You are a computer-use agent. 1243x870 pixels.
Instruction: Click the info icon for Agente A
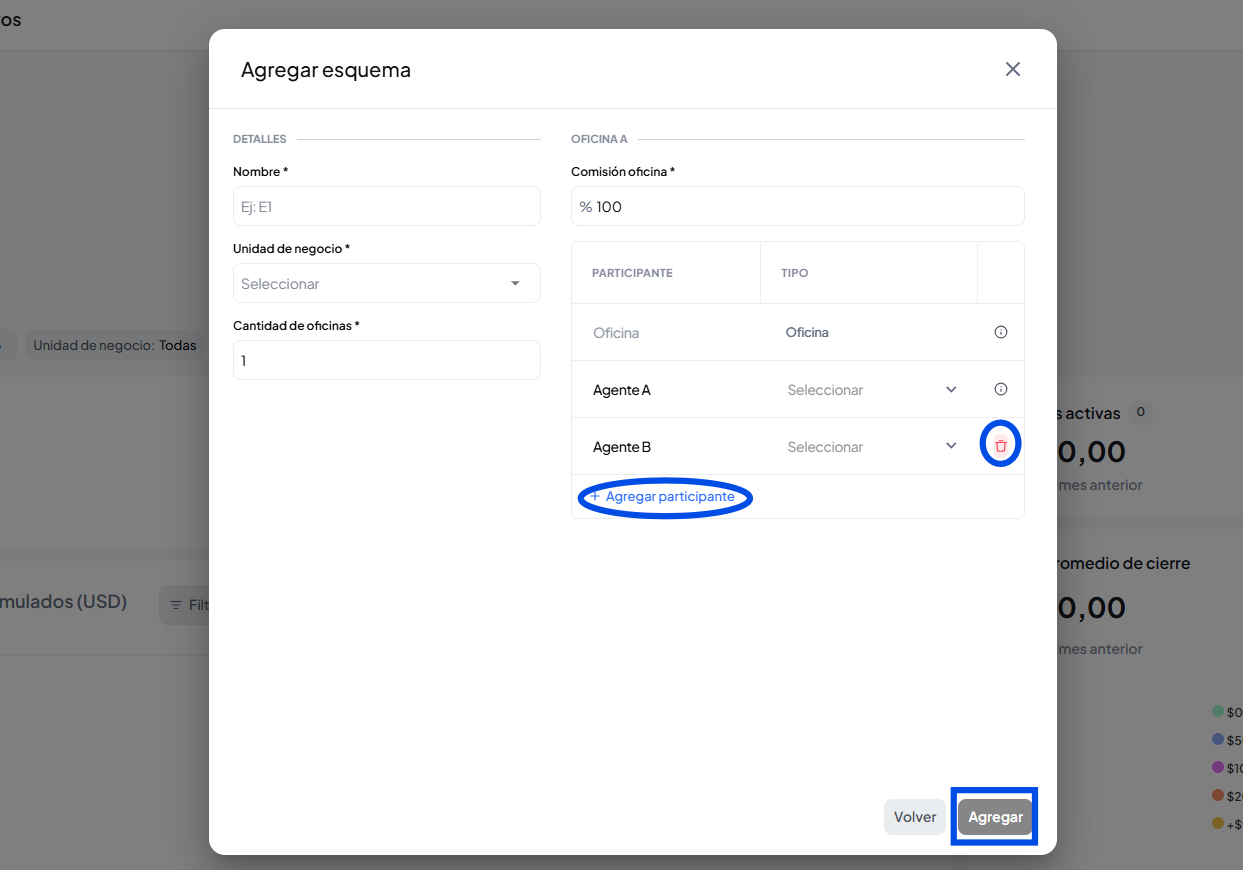click(x=1000, y=389)
